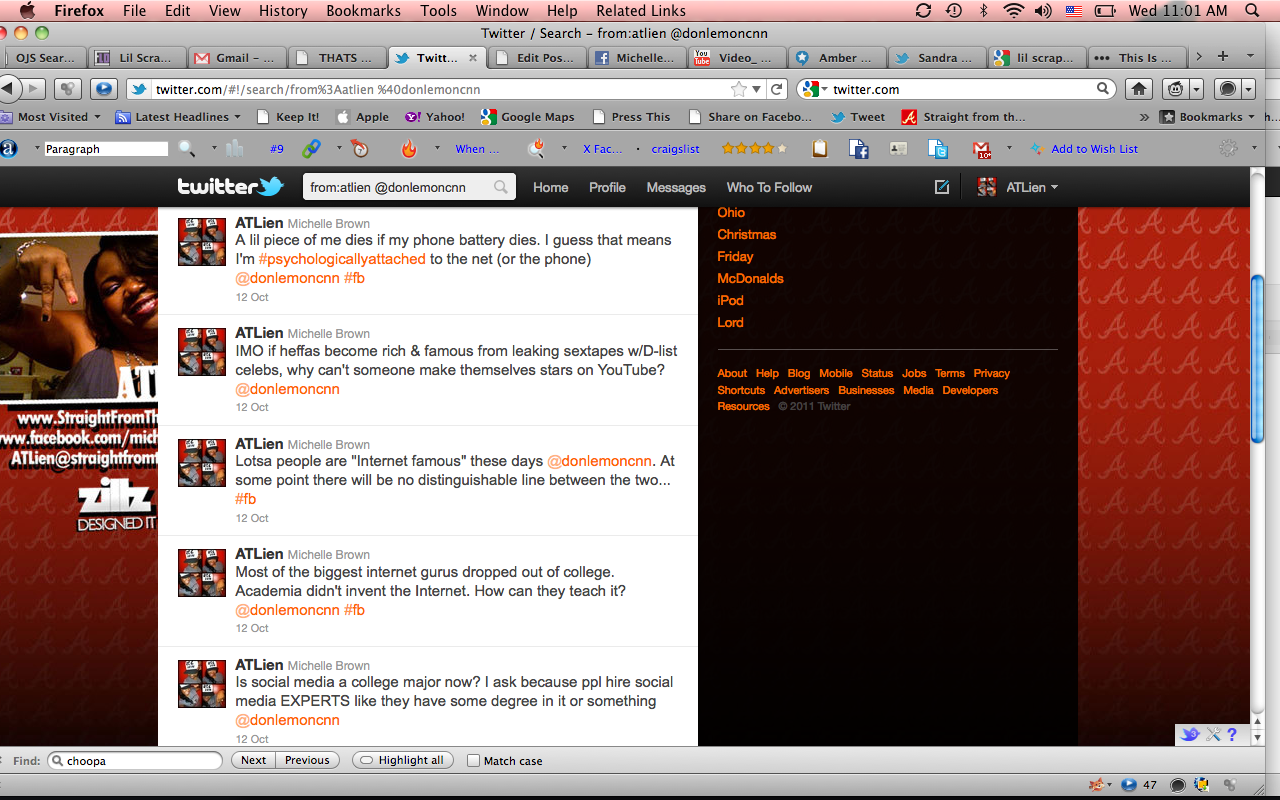Bookmark page with star icon in URL bar
Viewport: 1280px width, 800px height.
[x=739, y=89]
